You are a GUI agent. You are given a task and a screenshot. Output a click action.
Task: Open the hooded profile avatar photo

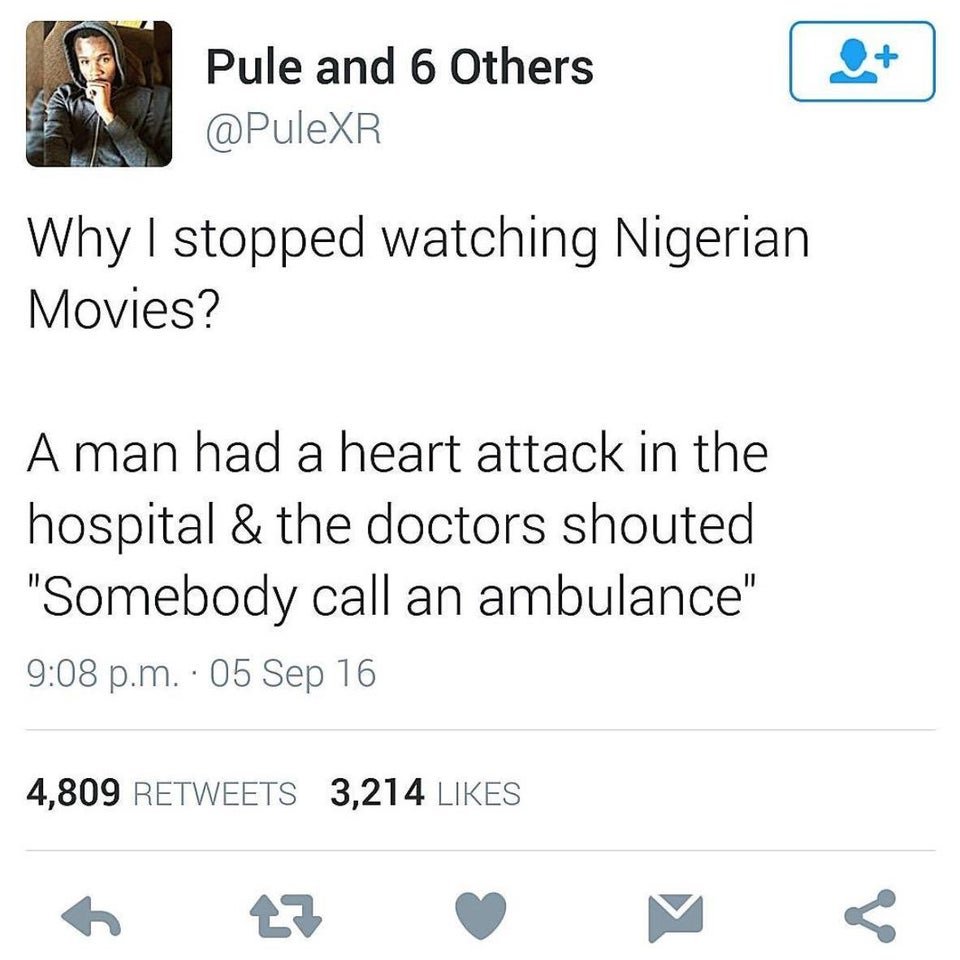pos(99,94)
